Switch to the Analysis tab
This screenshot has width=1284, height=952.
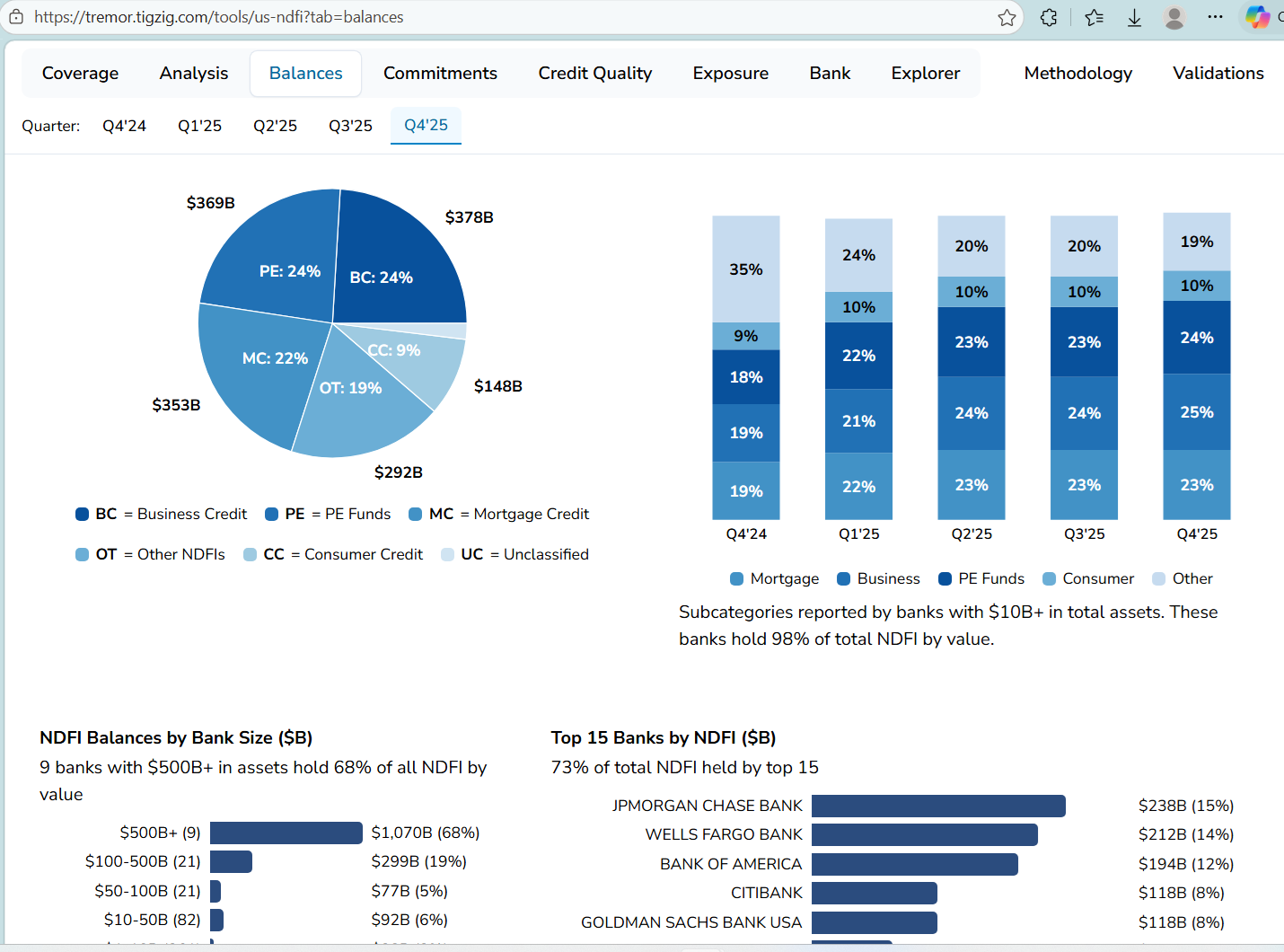194,74
